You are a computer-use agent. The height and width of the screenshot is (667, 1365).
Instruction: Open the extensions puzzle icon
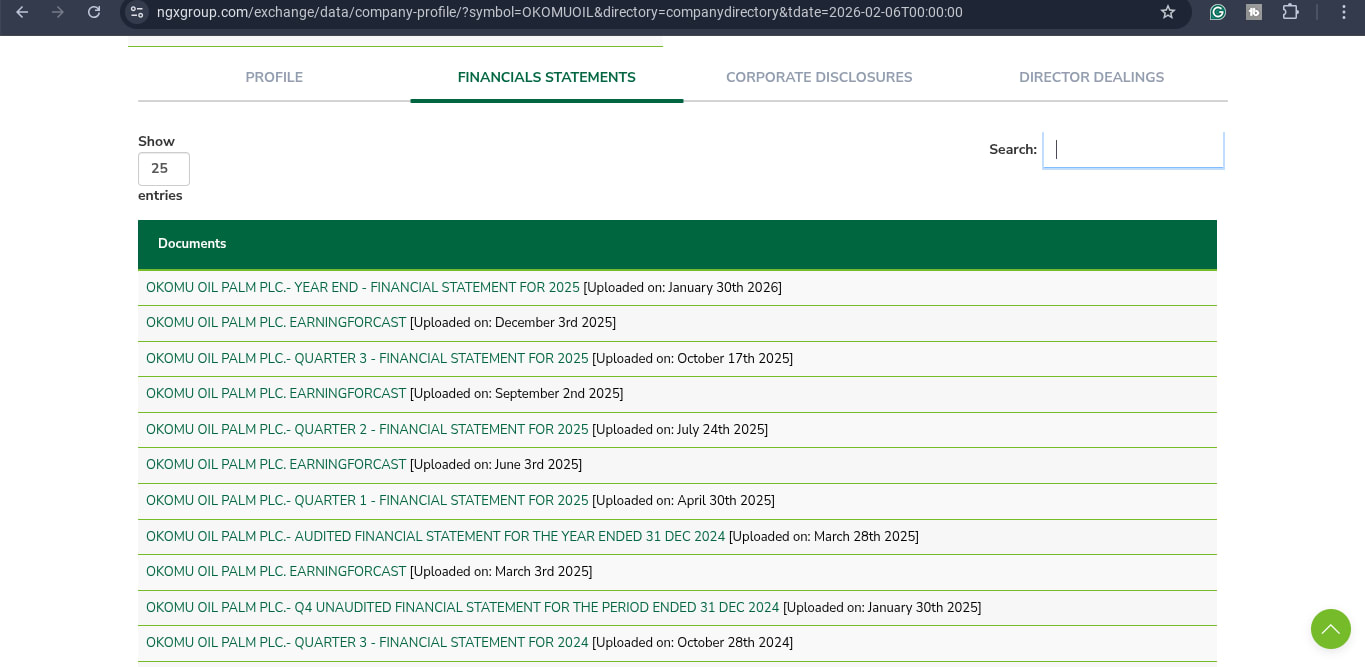(1291, 12)
